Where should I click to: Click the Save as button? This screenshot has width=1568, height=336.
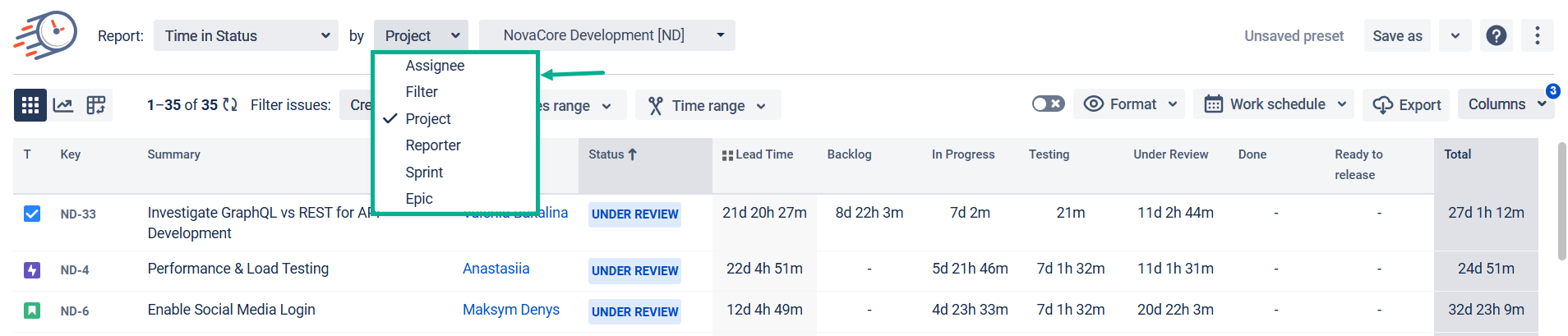(1396, 35)
